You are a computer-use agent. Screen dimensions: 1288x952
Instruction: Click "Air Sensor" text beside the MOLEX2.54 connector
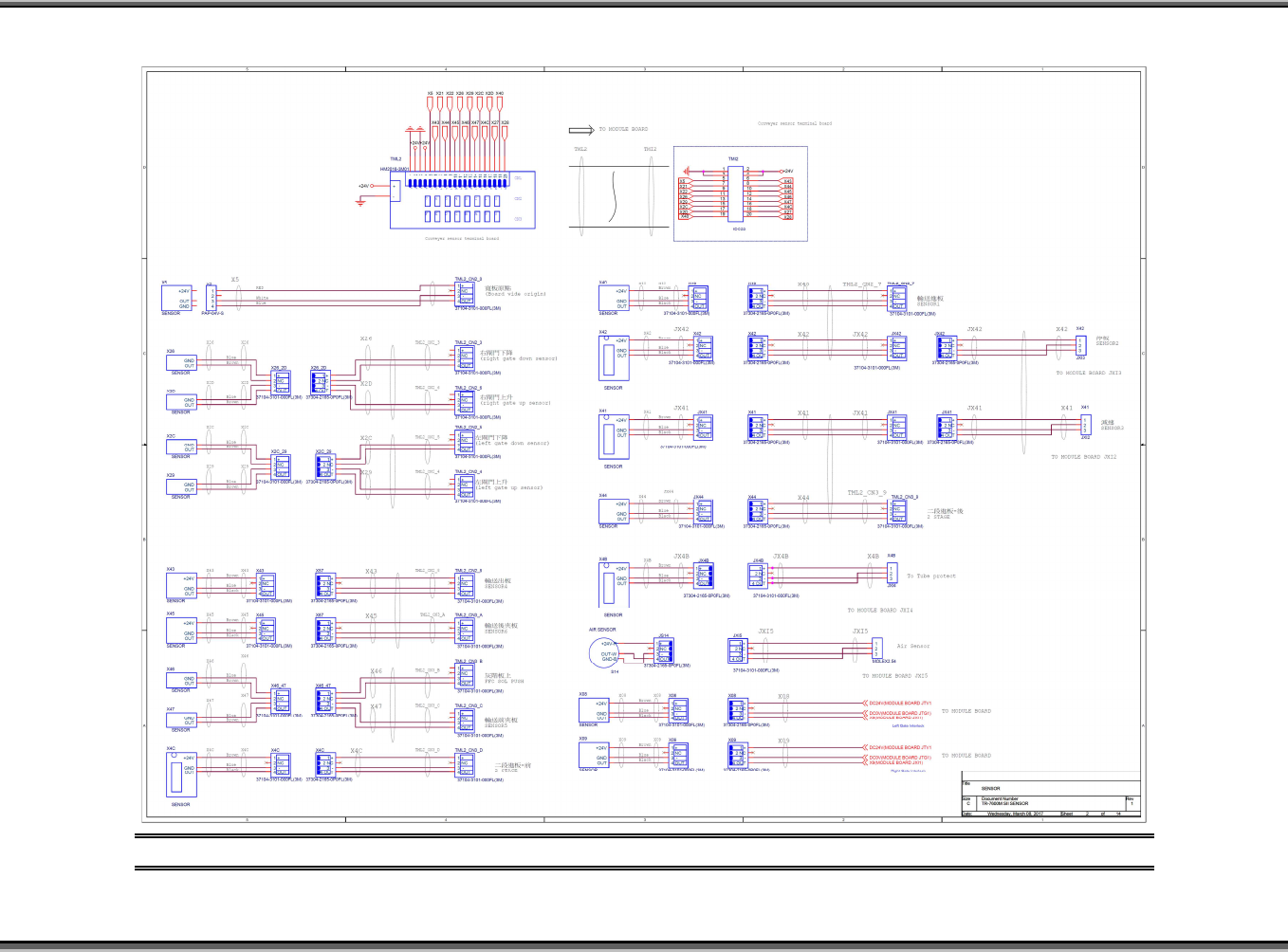point(913,646)
